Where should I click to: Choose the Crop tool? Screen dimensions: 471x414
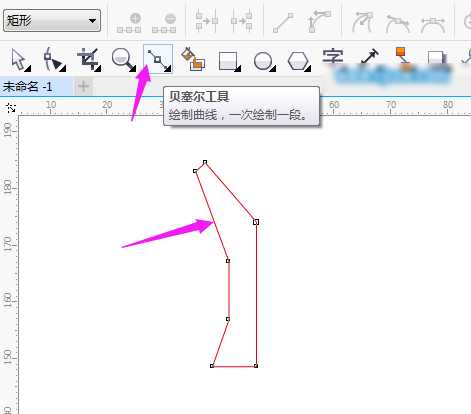pos(89,59)
